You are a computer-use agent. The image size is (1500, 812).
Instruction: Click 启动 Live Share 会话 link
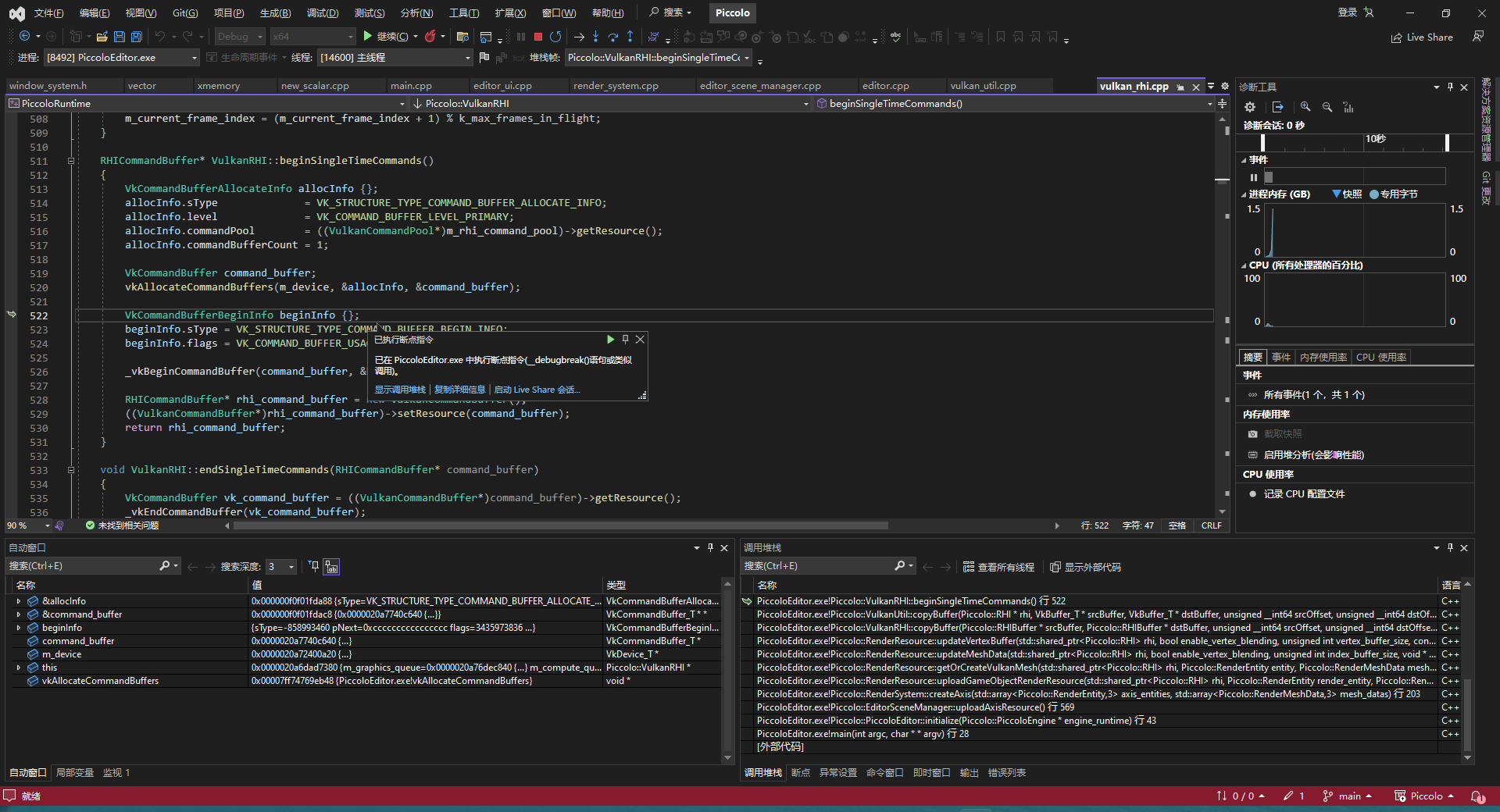pos(537,390)
